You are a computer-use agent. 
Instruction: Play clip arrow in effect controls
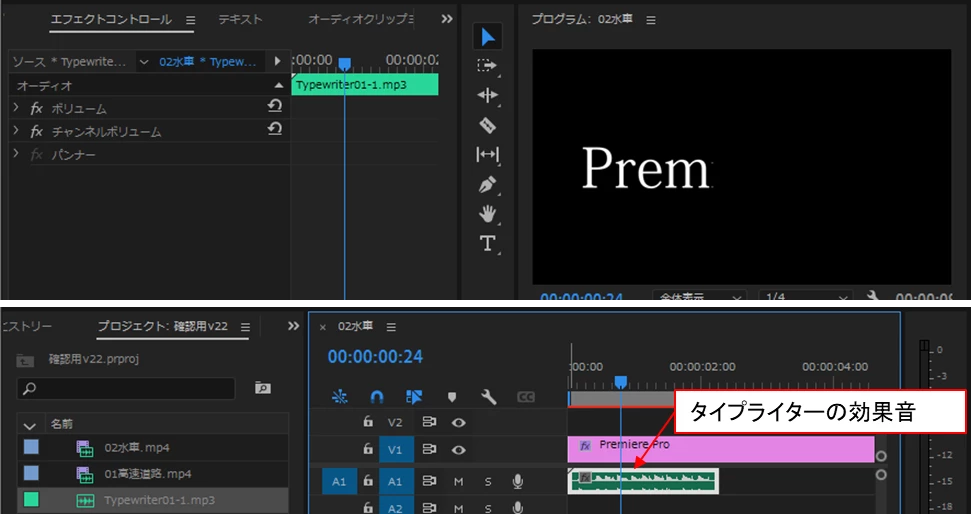pos(277,61)
